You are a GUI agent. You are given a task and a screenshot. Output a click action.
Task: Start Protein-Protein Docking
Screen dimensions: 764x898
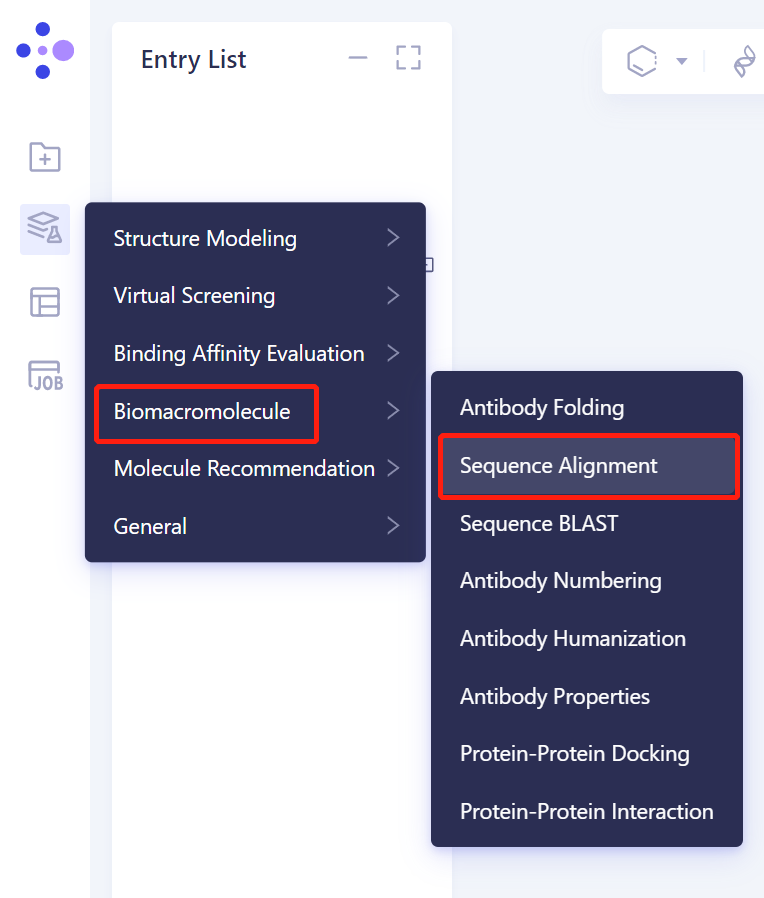tap(575, 753)
